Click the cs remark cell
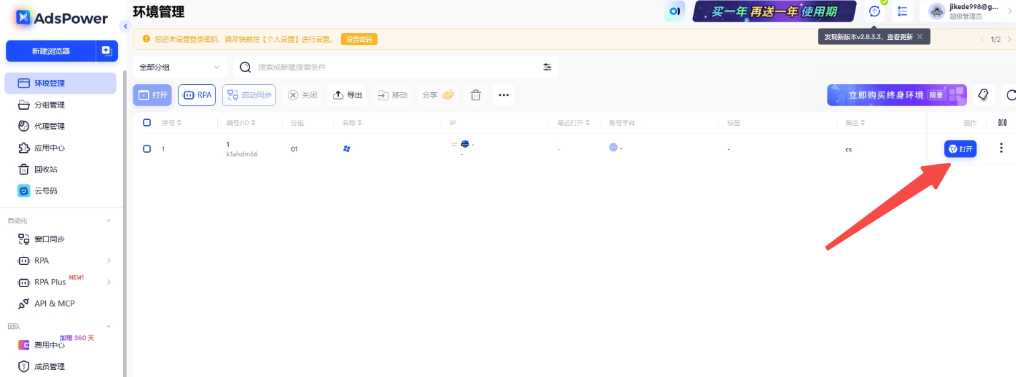Viewport: 1016px width, 377px height. pyautogui.click(x=848, y=150)
